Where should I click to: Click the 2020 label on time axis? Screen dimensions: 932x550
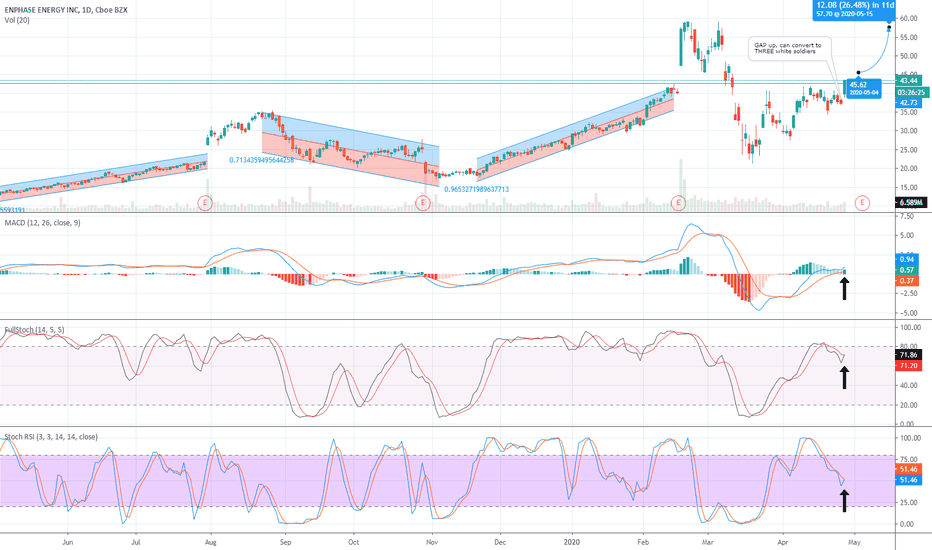tap(572, 542)
